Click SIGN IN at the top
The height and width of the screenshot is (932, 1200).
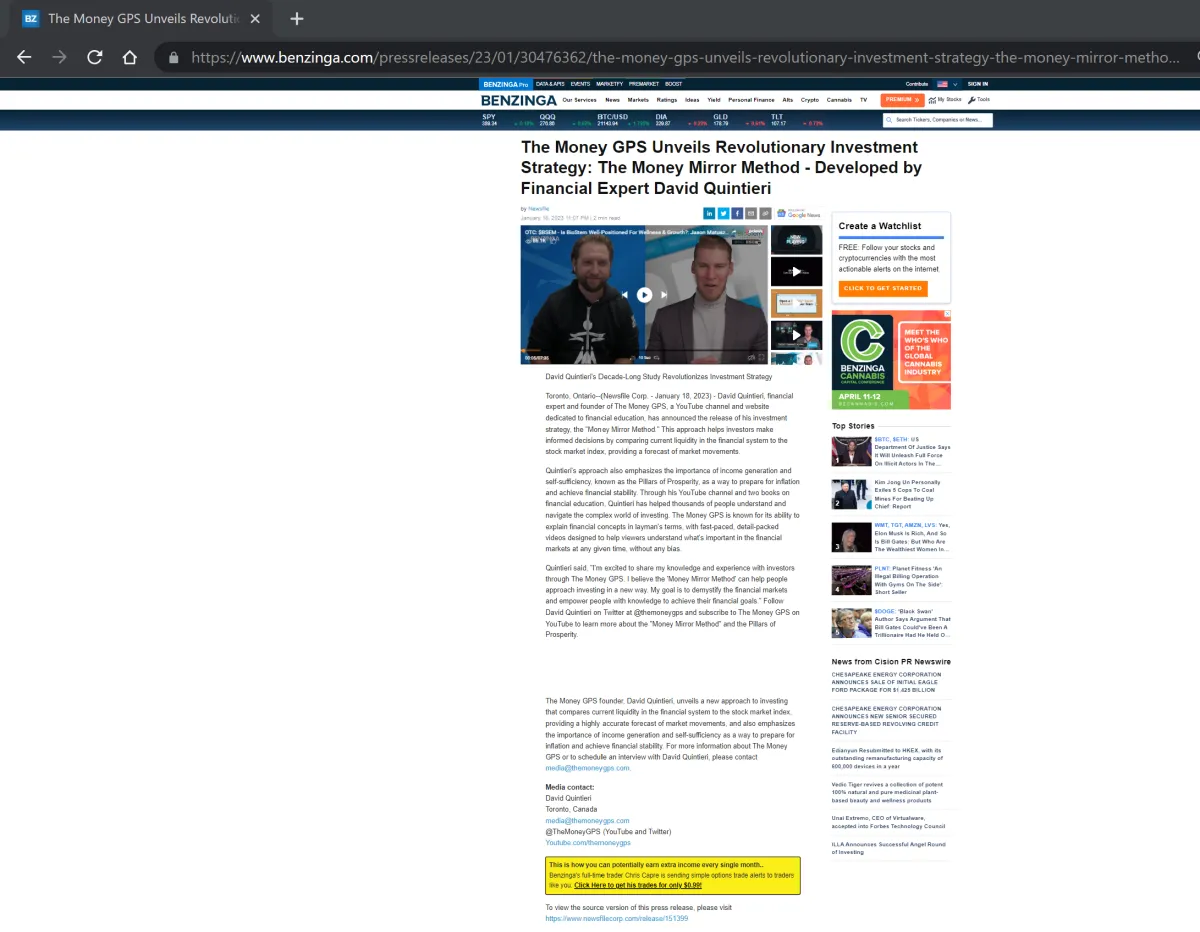(978, 84)
